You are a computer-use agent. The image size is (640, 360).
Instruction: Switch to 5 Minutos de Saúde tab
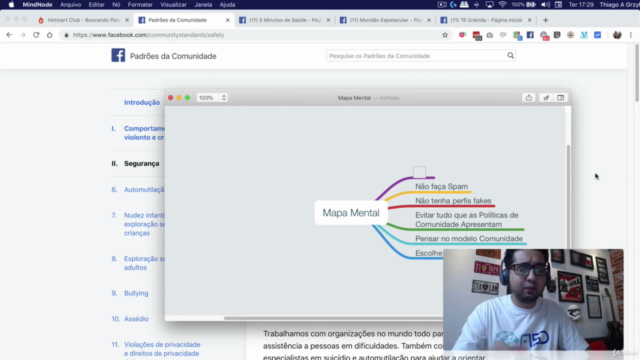pyautogui.click(x=284, y=20)
